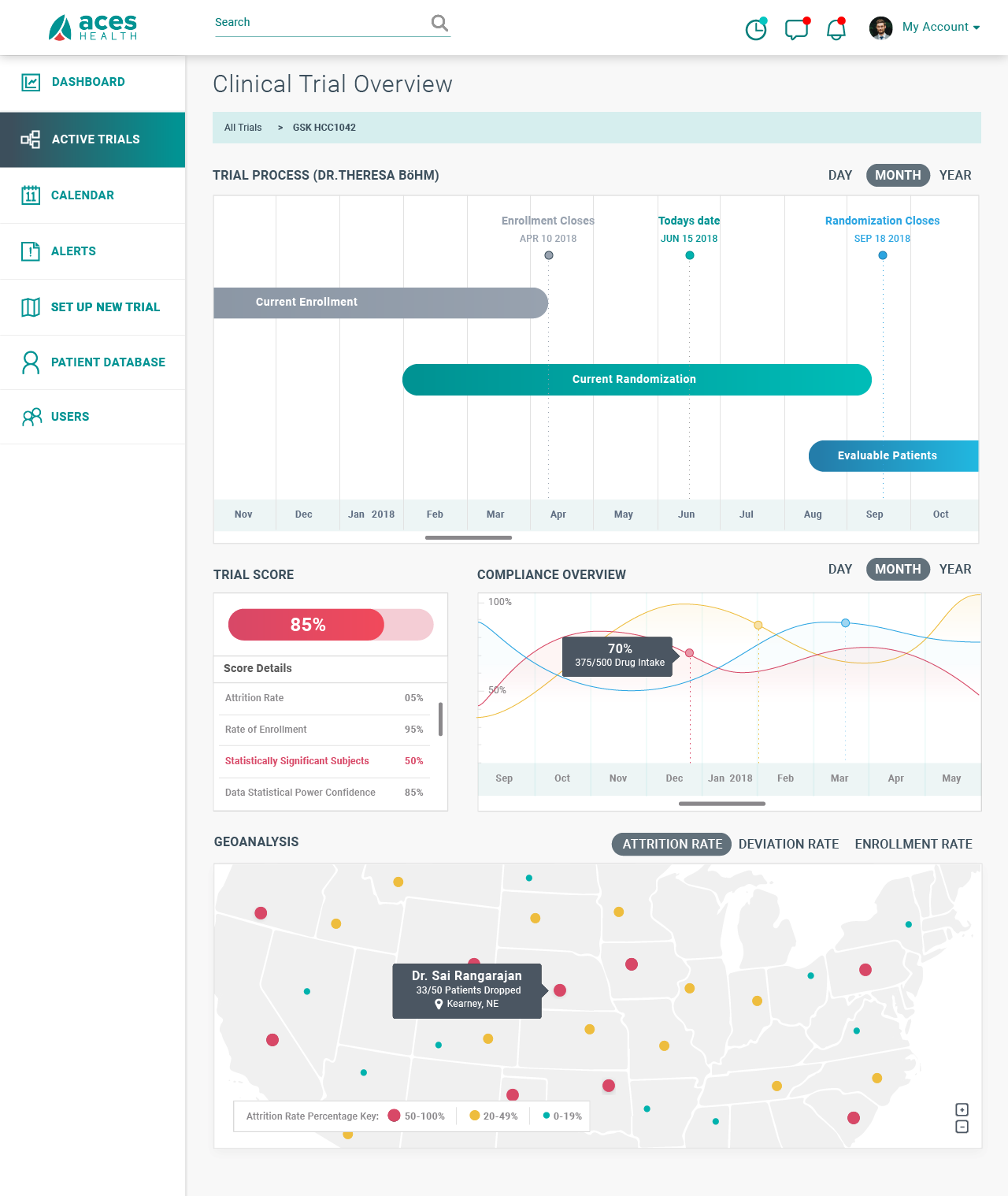Open the notifications bell icon

[x=836, y=29]
